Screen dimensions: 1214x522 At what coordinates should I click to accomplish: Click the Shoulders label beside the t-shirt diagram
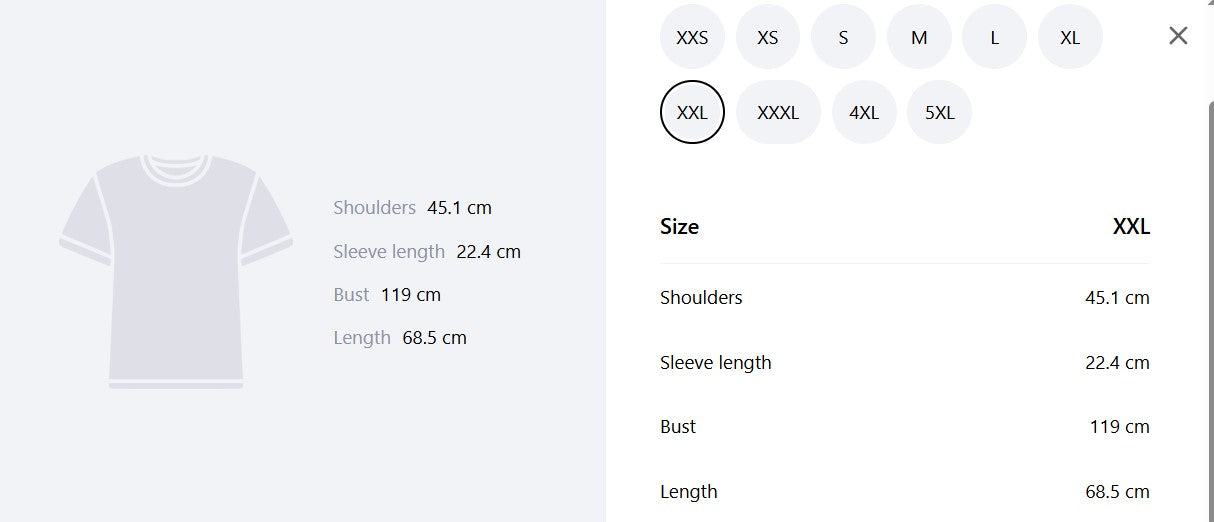pyautogui.click(x=374, y=208)
